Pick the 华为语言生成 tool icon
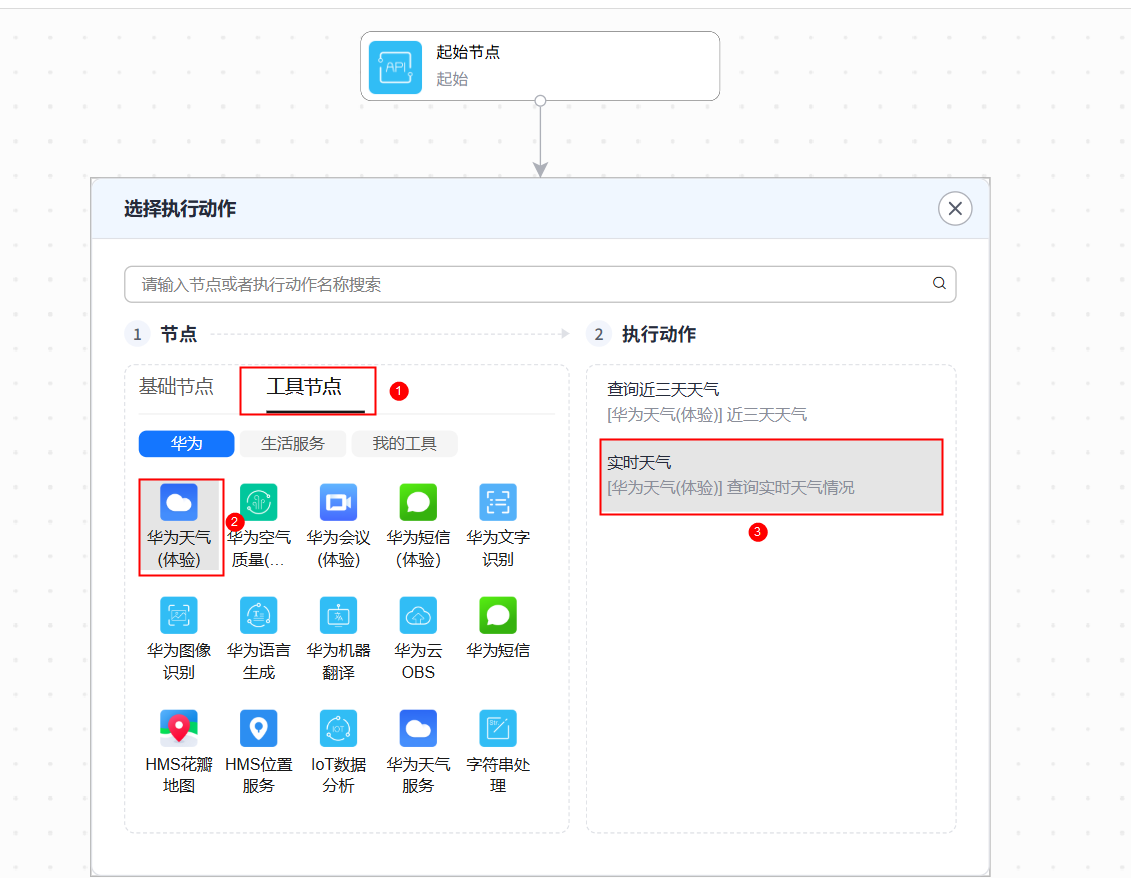This screenshot has width=1131, height=878. (x=258, y=615)
